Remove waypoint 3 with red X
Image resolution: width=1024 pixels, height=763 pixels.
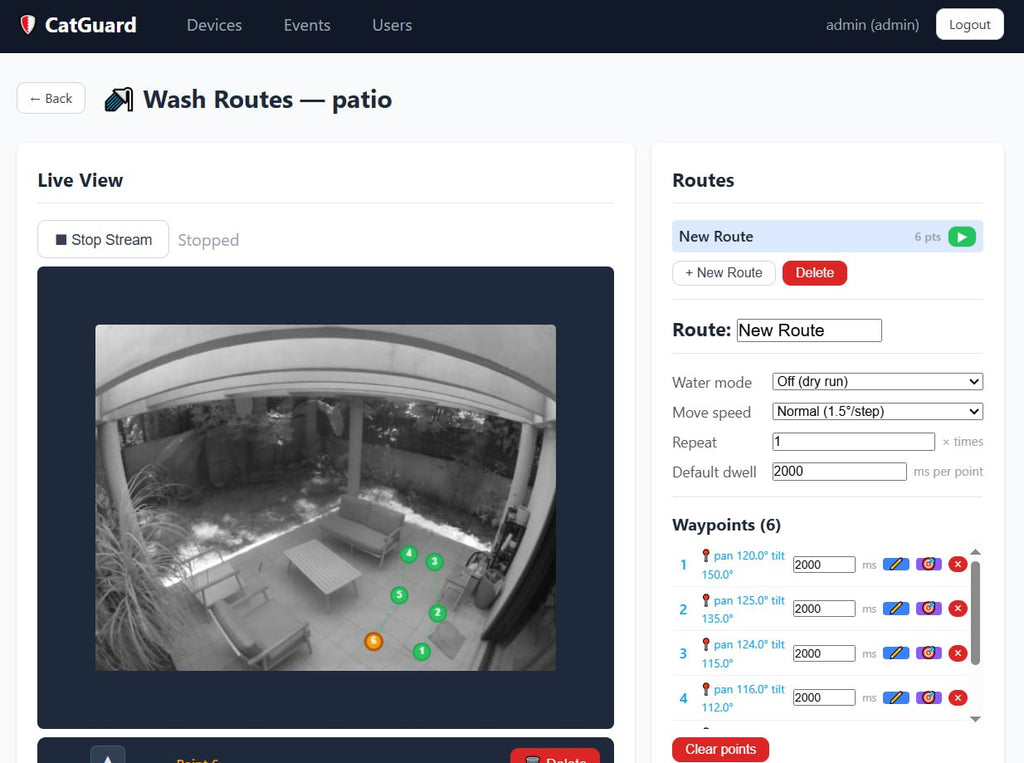[x=958, y=653]
